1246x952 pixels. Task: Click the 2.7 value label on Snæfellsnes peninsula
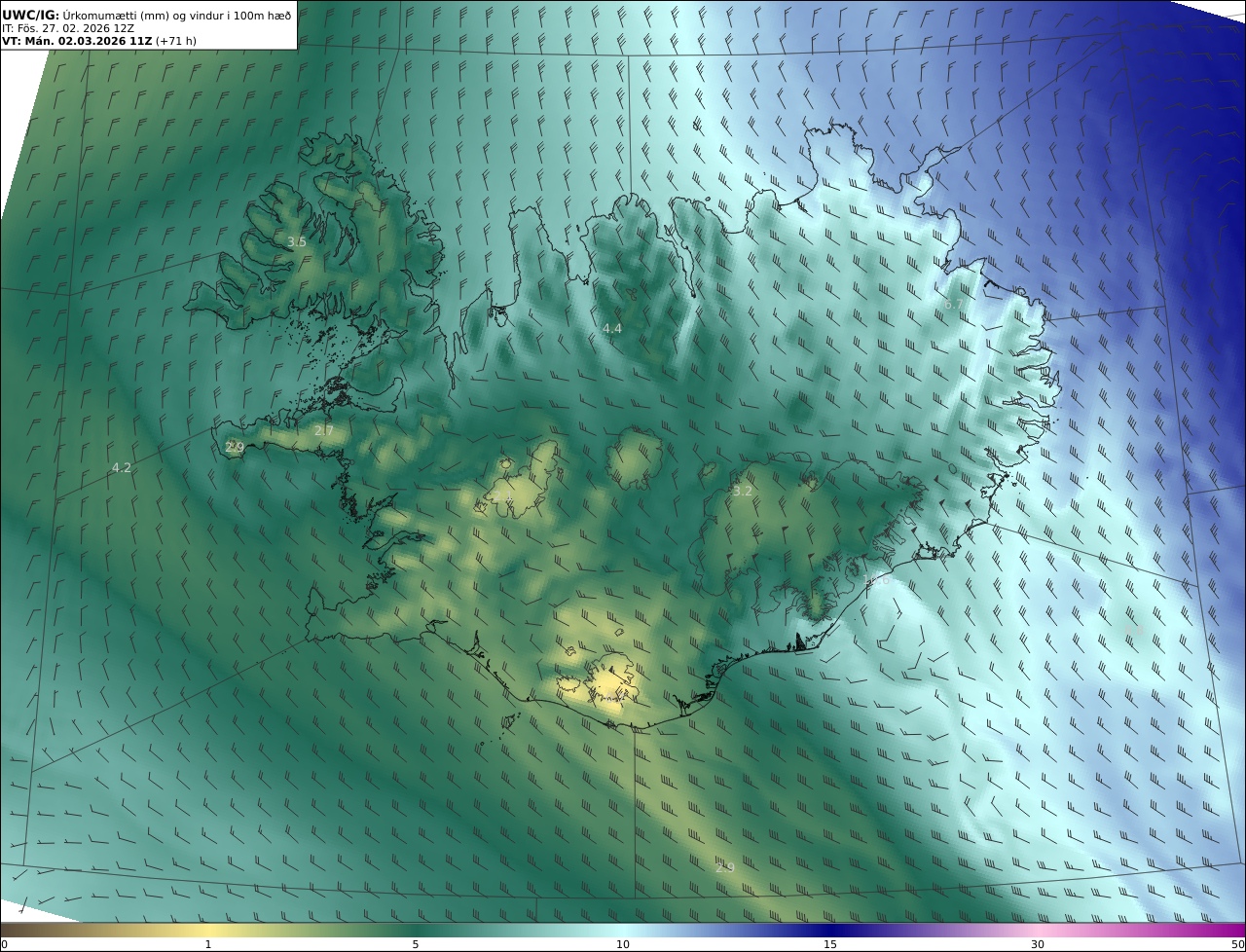[x=324, y=430]
